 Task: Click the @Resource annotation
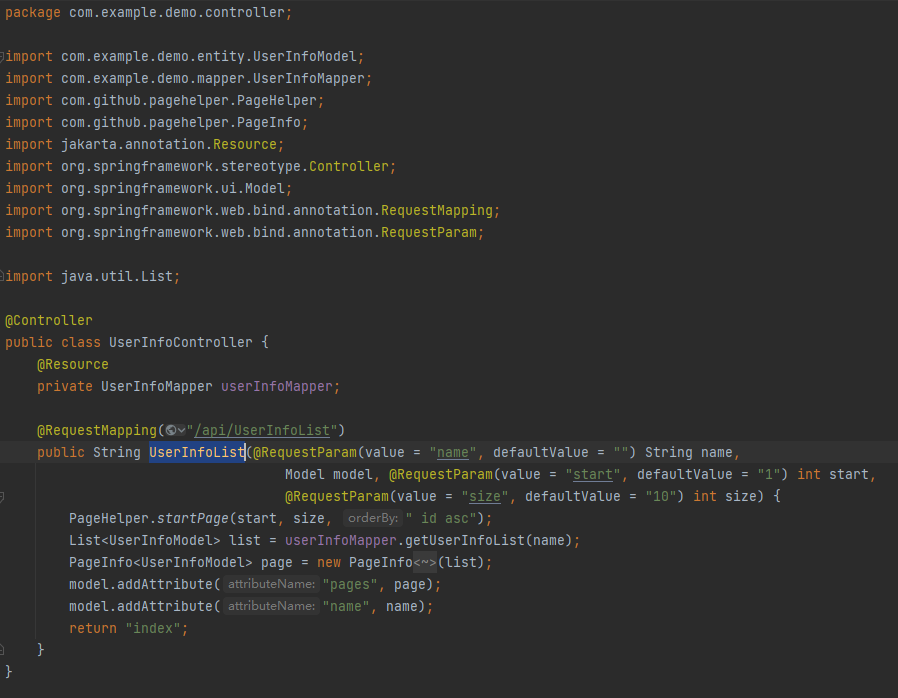coord(73,365)
